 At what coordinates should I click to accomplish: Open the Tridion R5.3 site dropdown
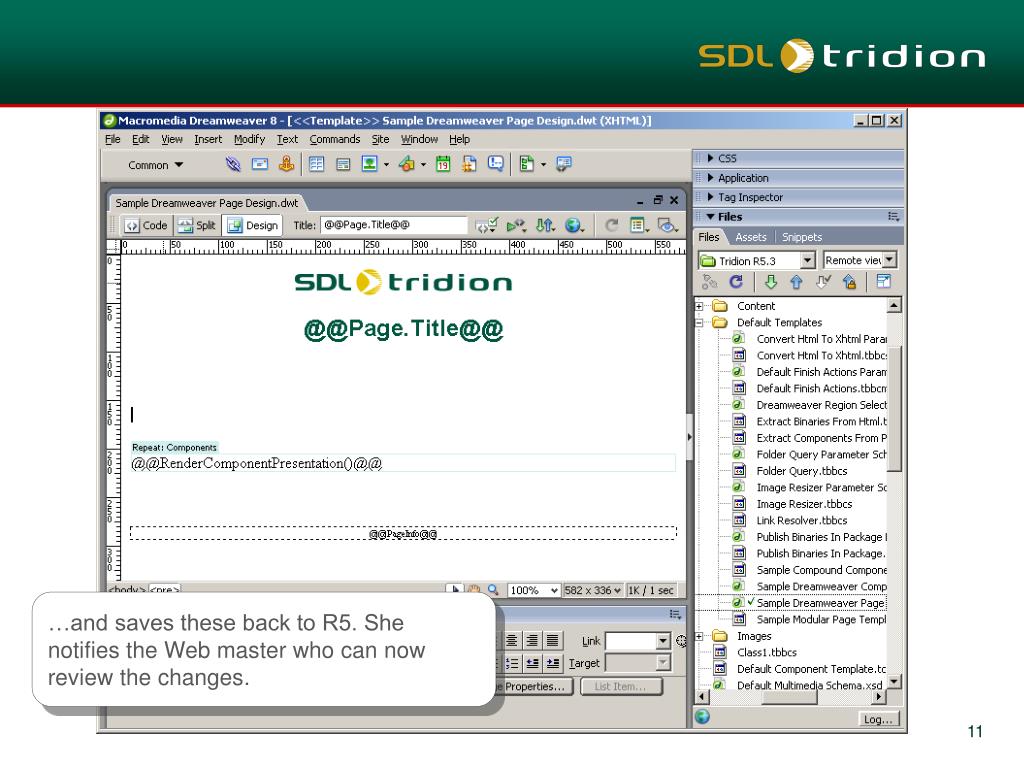coord(808,261)
